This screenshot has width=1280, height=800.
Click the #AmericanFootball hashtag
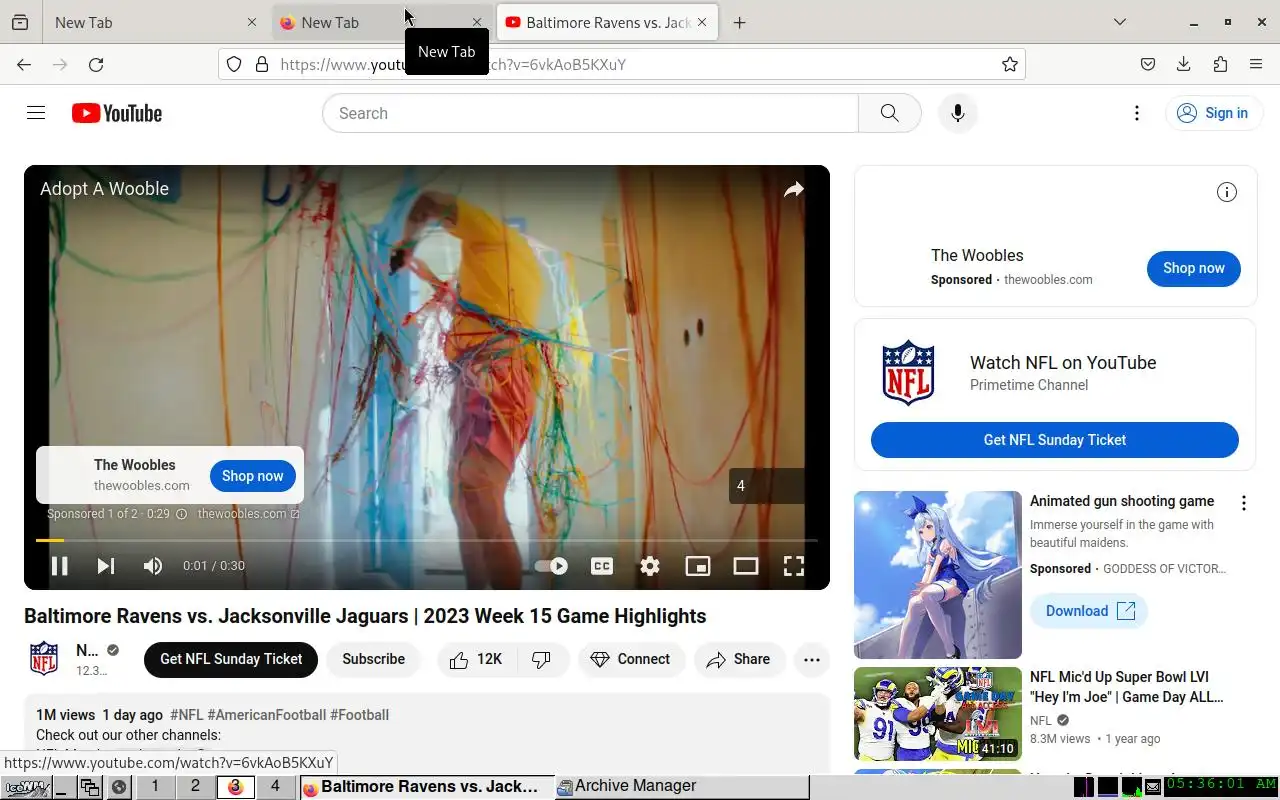(267, 715)
